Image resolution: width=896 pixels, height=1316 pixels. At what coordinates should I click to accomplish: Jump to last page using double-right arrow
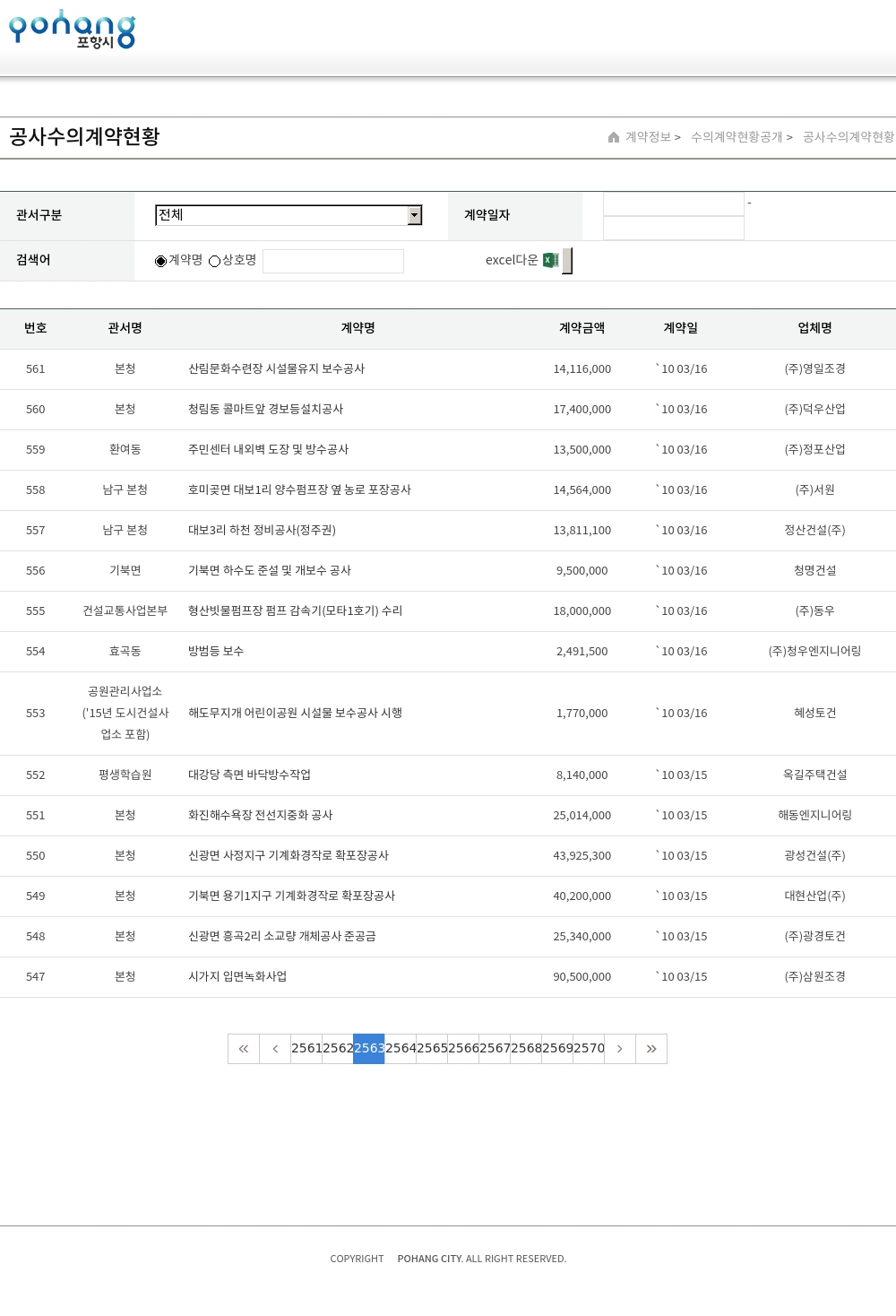pyautogui.click(x=651, y=1049)
